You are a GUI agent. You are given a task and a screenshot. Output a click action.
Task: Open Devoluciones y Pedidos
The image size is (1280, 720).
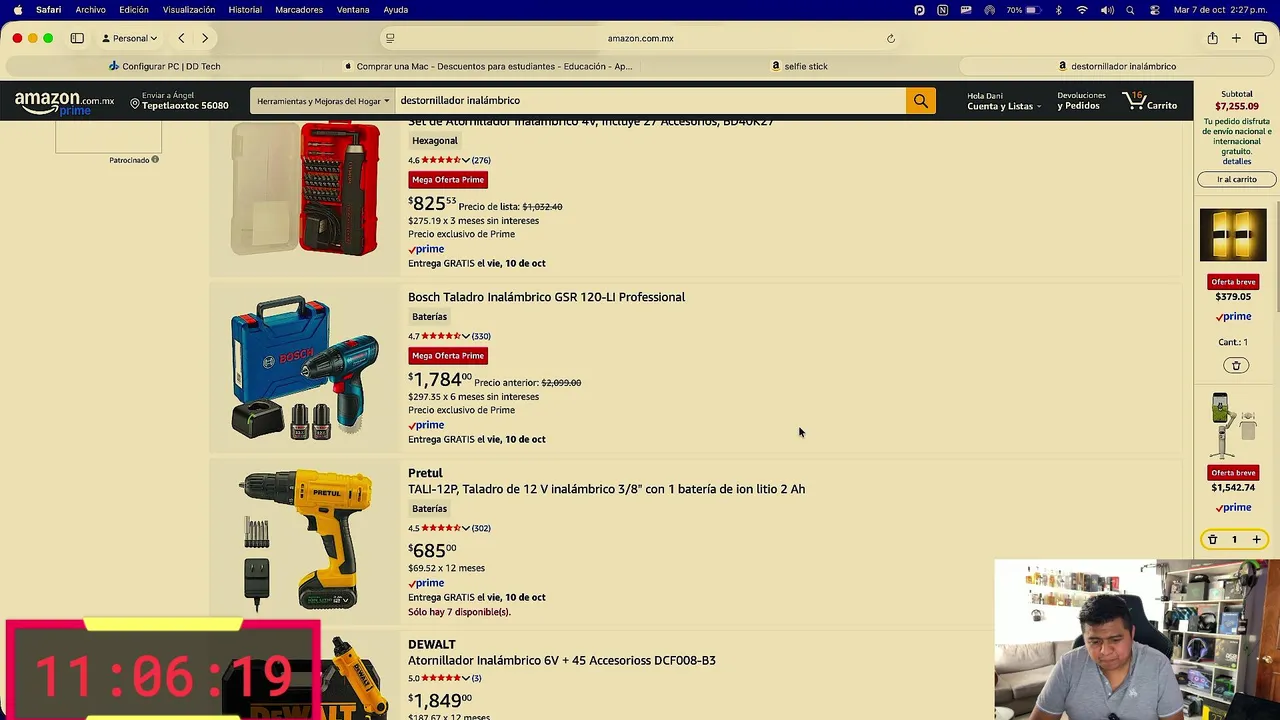pyautogui.click(x=1081, y=101)
